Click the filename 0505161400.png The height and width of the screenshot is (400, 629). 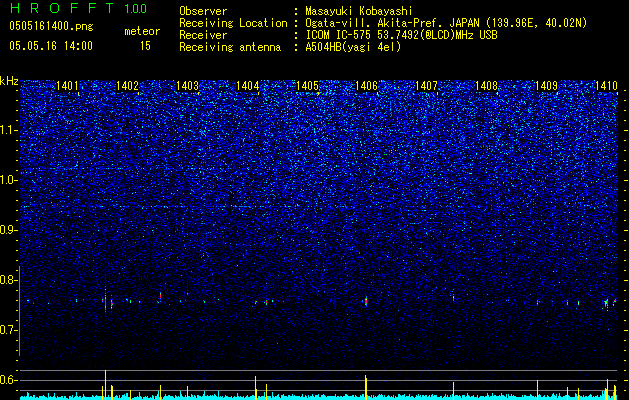(x=51, y=26)
